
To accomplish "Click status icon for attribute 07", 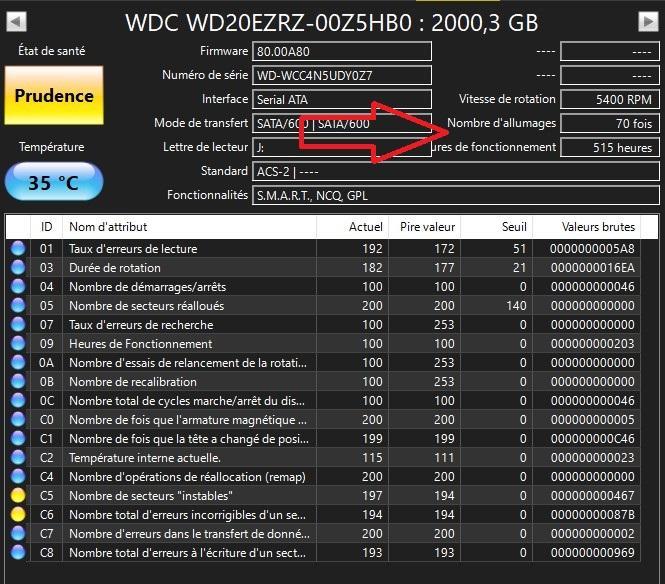I will pyautogui.click(x=18, y=324).
